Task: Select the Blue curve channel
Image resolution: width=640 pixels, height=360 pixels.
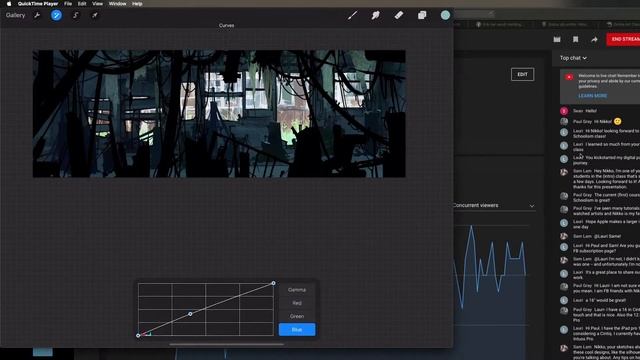Action: (297, 329)
